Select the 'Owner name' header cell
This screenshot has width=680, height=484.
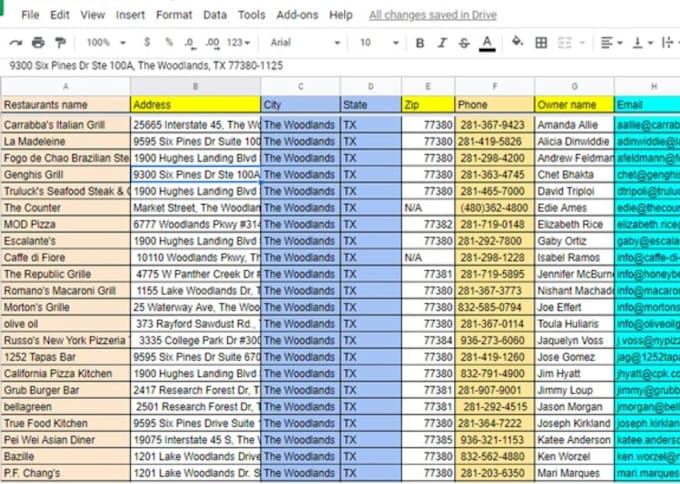574,105
